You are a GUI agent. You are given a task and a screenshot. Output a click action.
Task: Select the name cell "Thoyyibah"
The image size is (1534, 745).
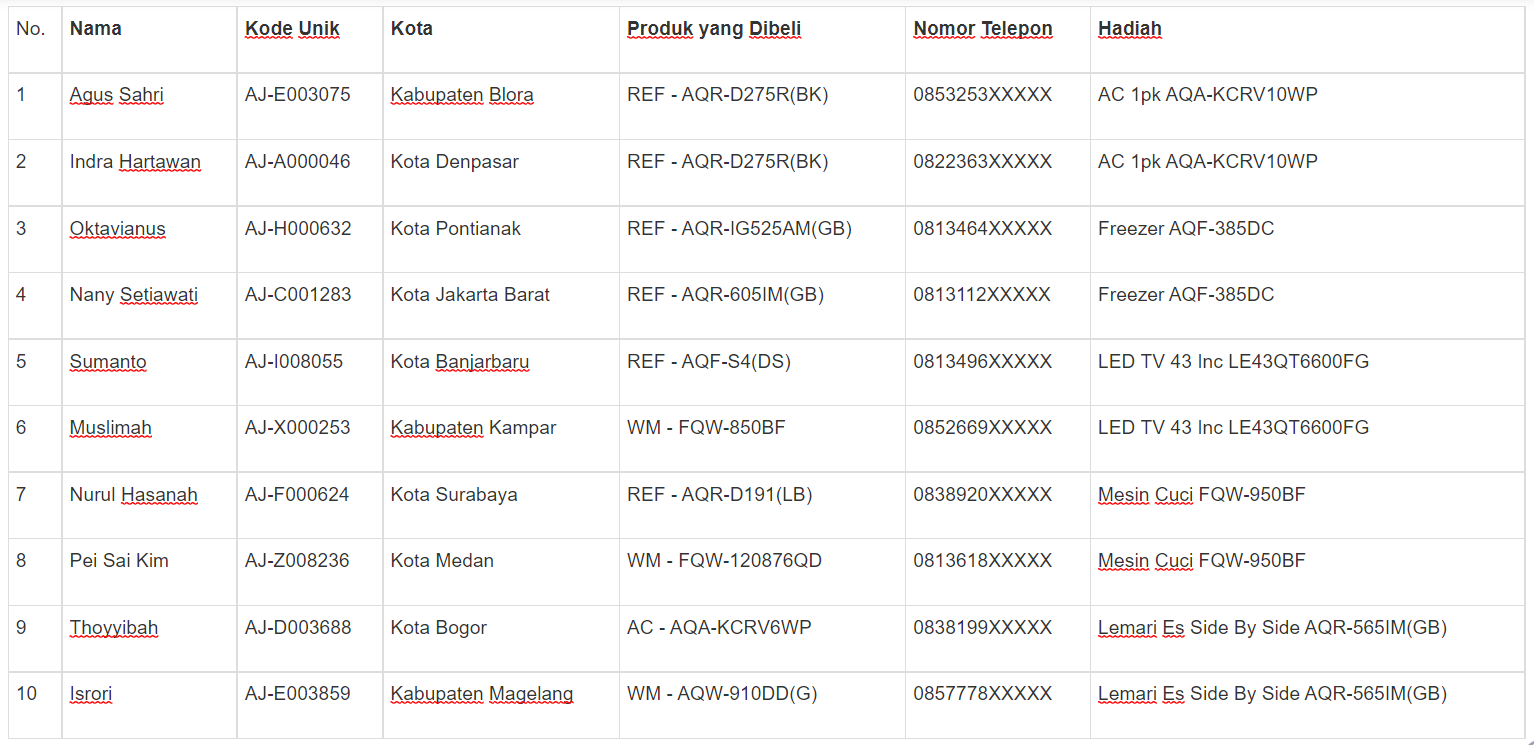[x=114, y=628]
